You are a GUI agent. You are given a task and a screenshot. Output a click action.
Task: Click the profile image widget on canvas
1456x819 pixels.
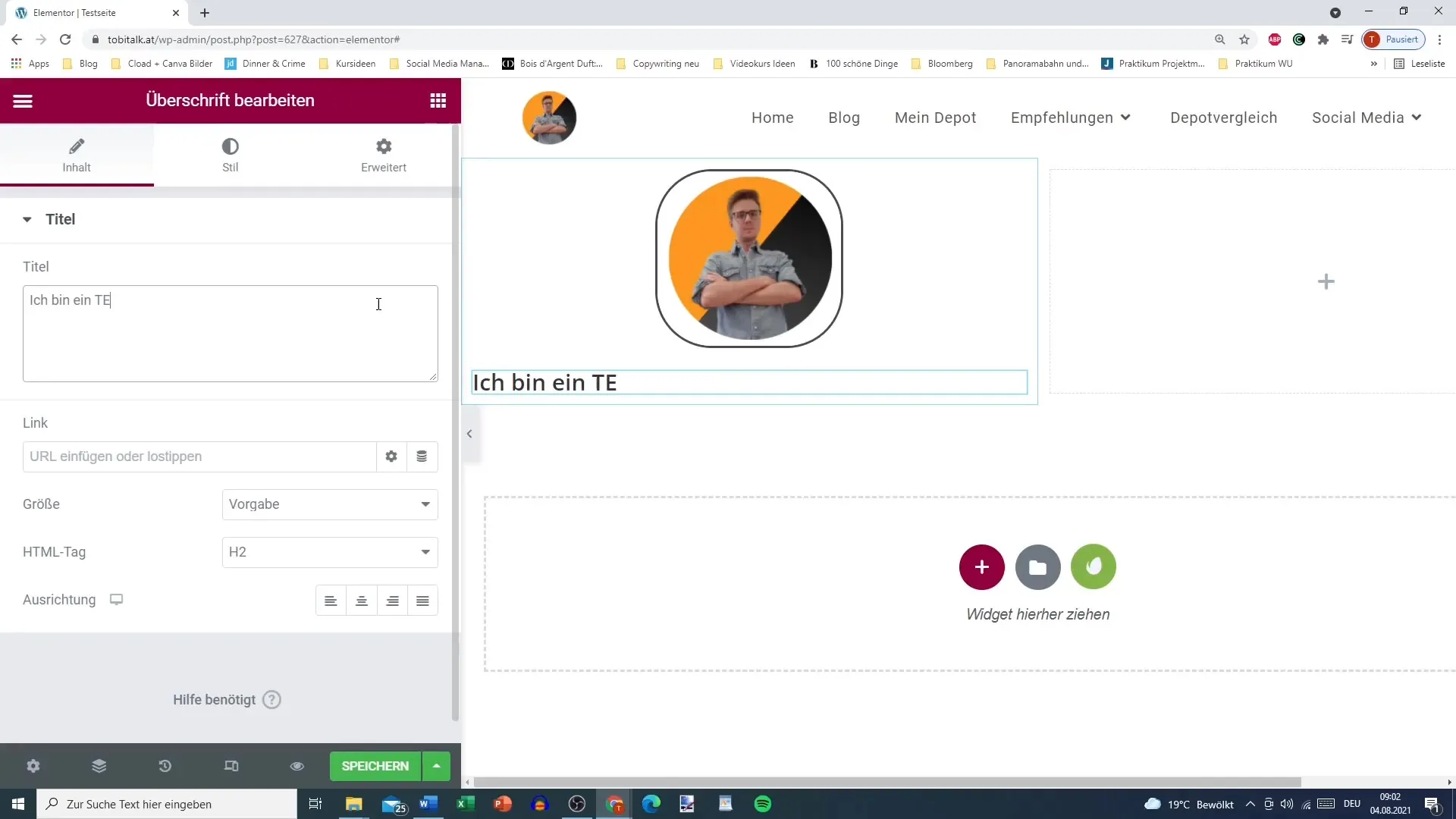tap(749, 259)
